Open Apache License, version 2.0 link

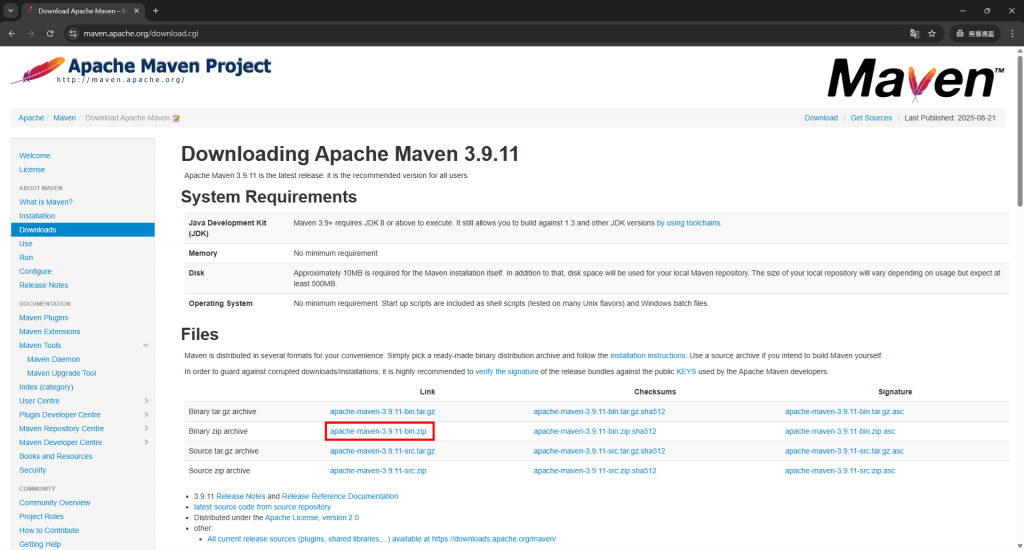click(312, 517)
